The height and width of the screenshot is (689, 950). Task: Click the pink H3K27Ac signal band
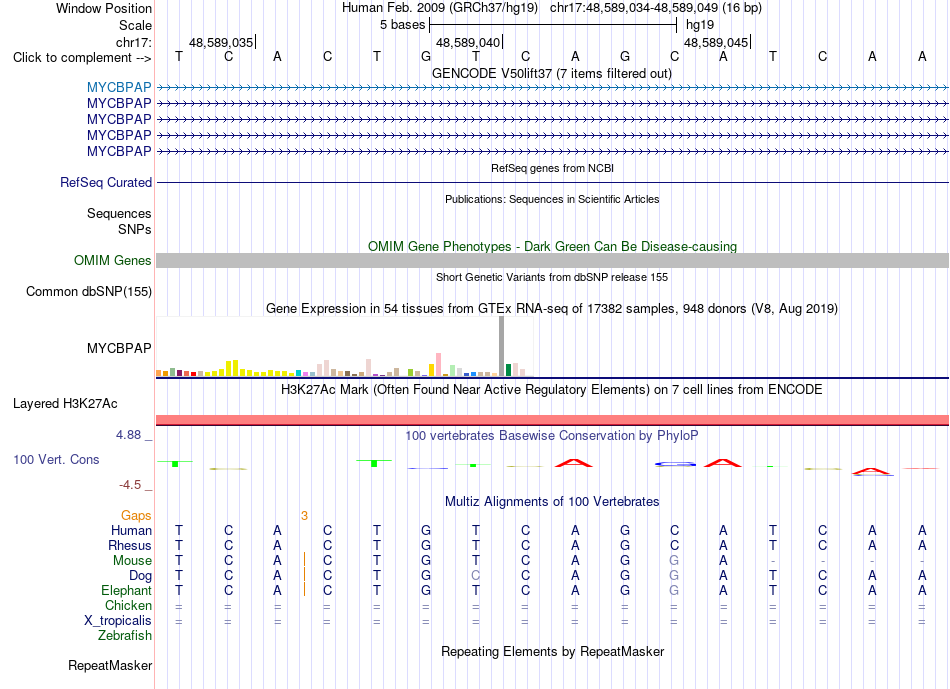click(552, 420)
